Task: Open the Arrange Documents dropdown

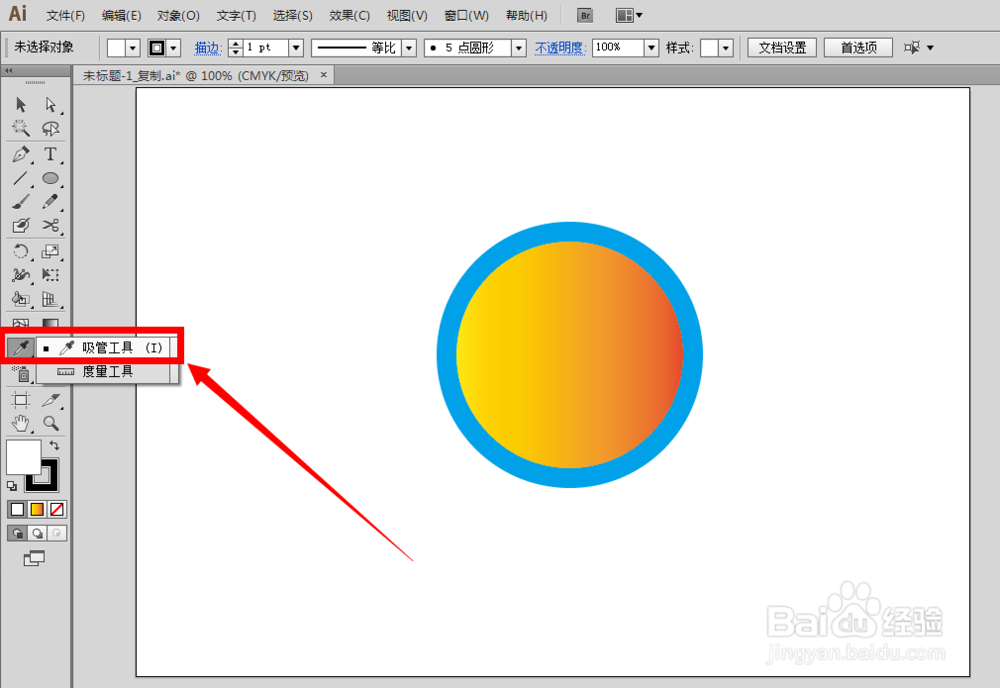Action: click(x=629, y=15)
